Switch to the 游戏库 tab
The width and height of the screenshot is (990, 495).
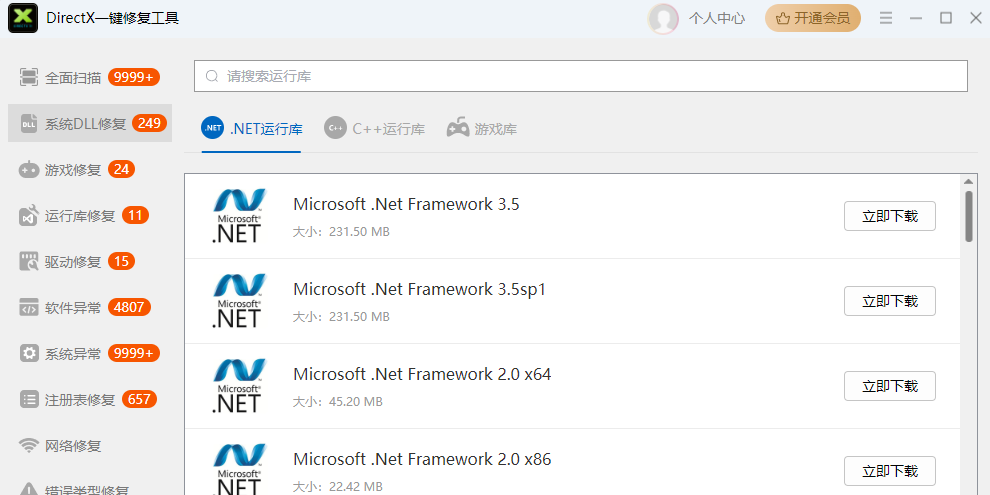[x=482, y=129]
